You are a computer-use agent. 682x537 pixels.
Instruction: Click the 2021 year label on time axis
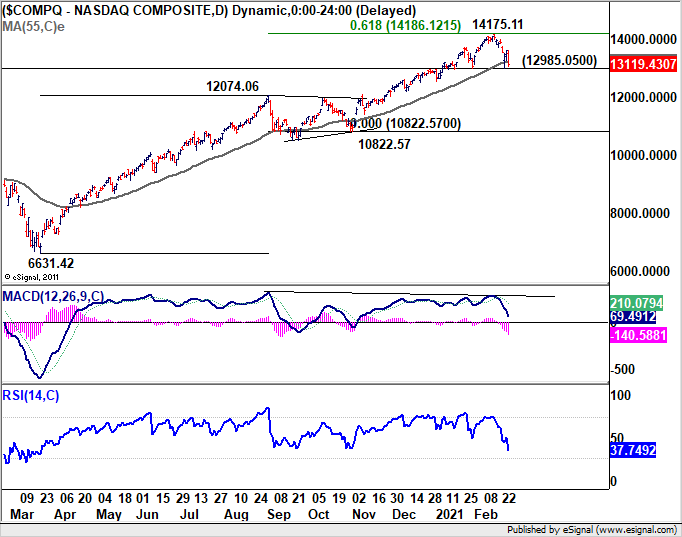tap(449, 514)
